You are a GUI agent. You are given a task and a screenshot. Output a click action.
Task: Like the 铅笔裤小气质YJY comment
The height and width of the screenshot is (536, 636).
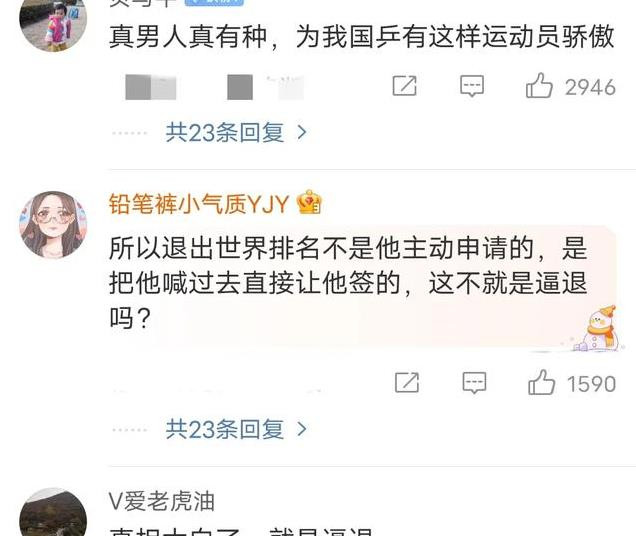coord(541,382)
